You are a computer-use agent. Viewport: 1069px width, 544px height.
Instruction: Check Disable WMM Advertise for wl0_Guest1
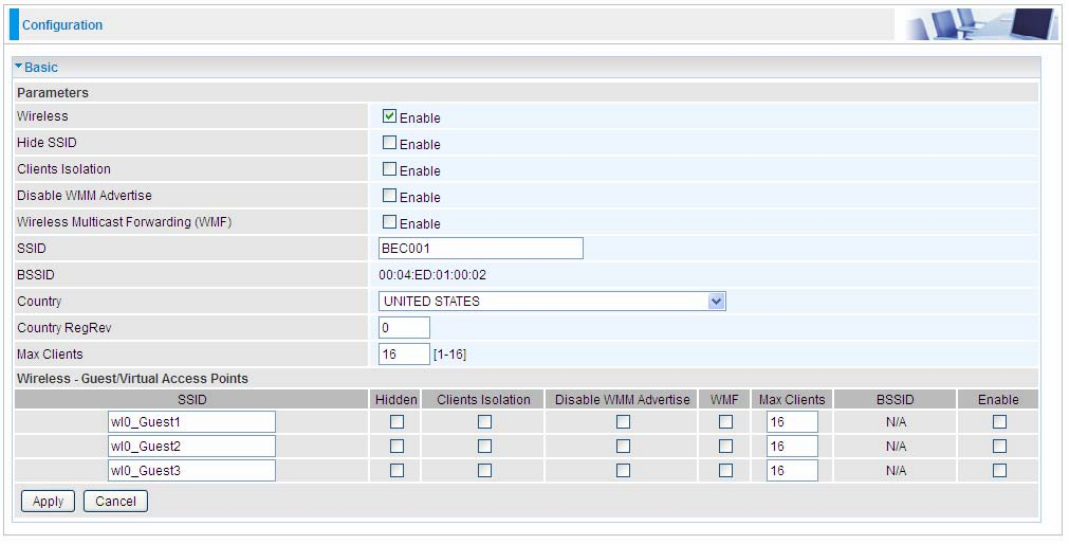pyautogui.click(x=623, y=422)
